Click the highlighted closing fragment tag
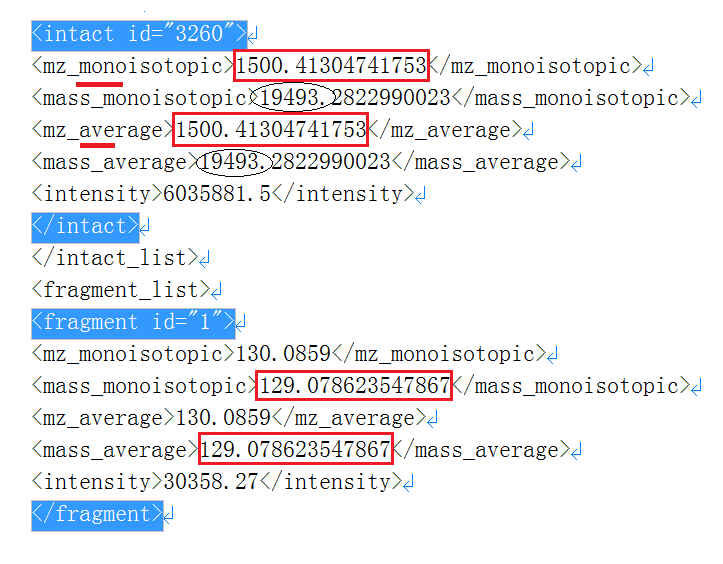The image size is (723, 564). pos(96,514)
